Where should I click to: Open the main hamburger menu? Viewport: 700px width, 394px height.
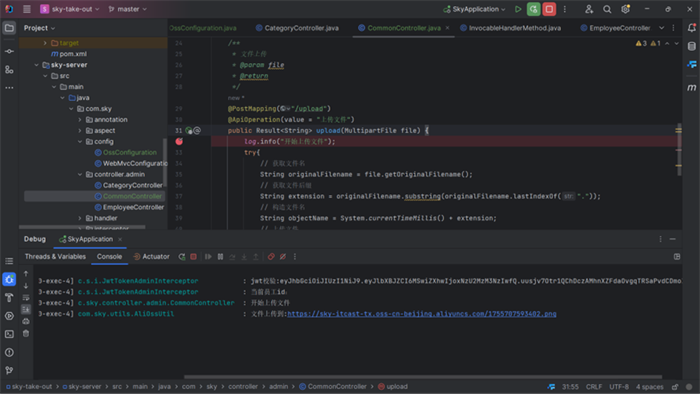[27, 9]
